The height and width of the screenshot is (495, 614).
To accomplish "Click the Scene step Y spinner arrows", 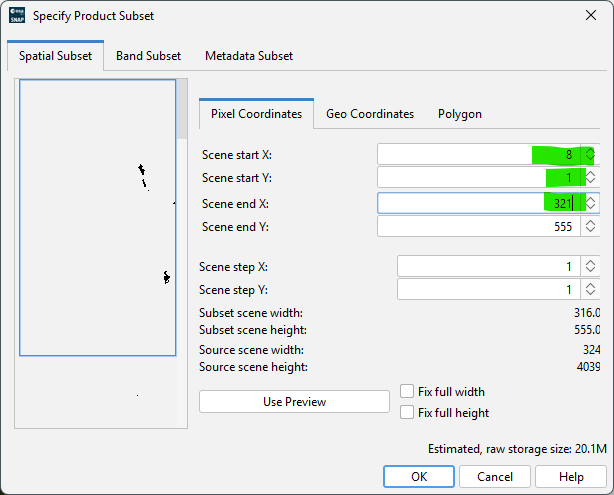I will coord(590,289).
